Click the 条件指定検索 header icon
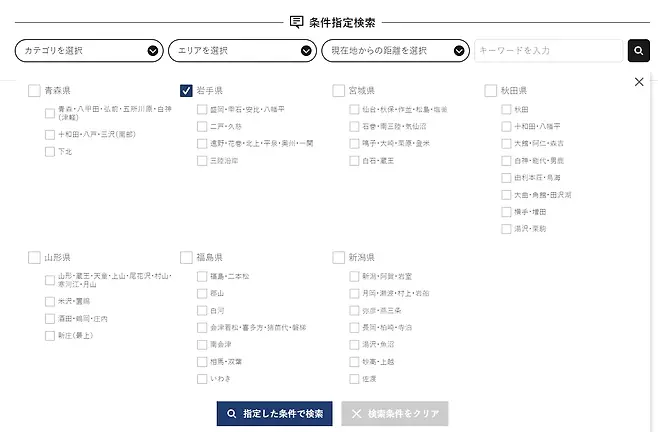The image size is (658, 432). [296, 21]
